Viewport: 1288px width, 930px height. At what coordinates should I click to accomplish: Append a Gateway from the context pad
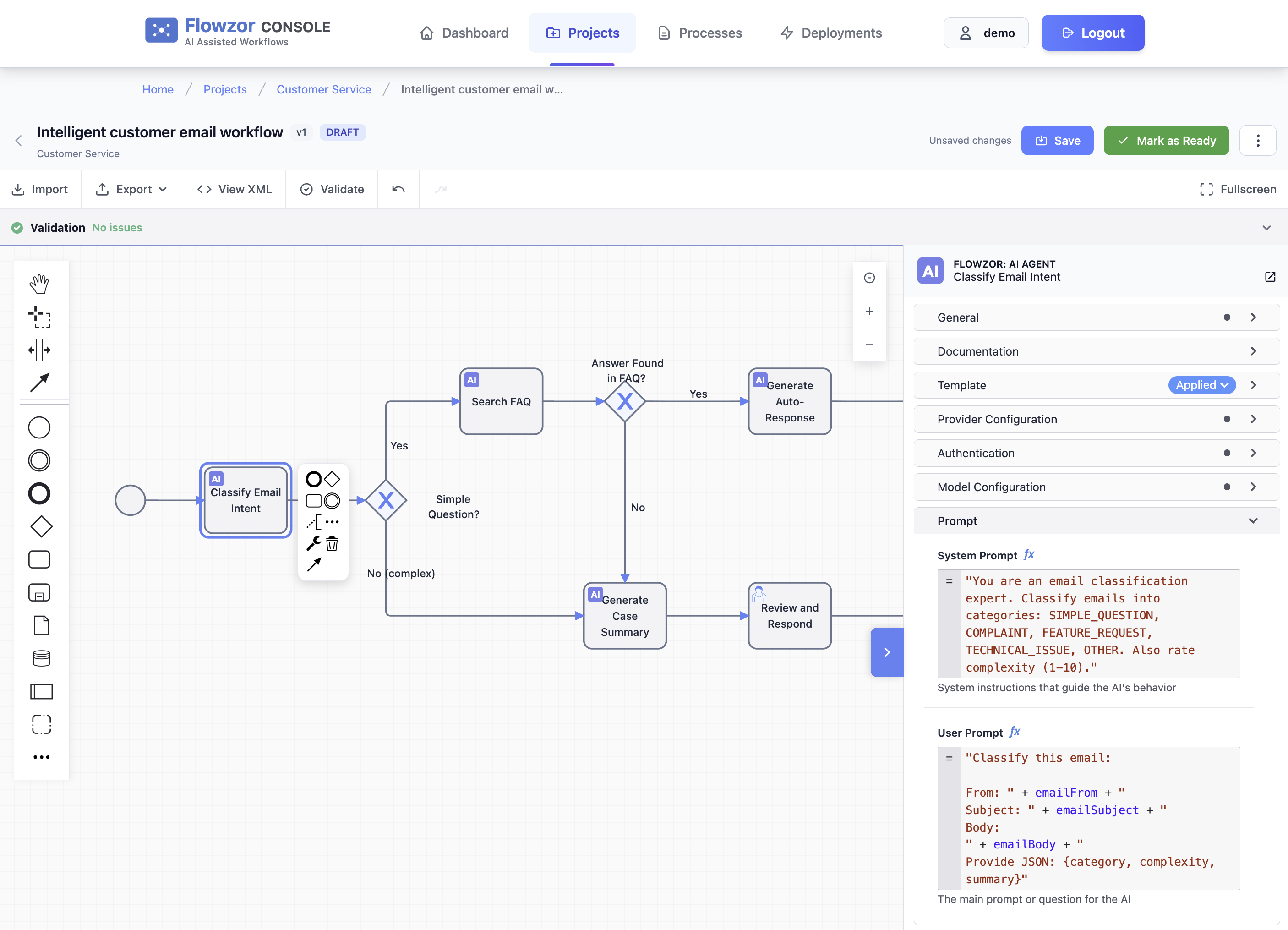pos(332,479)
